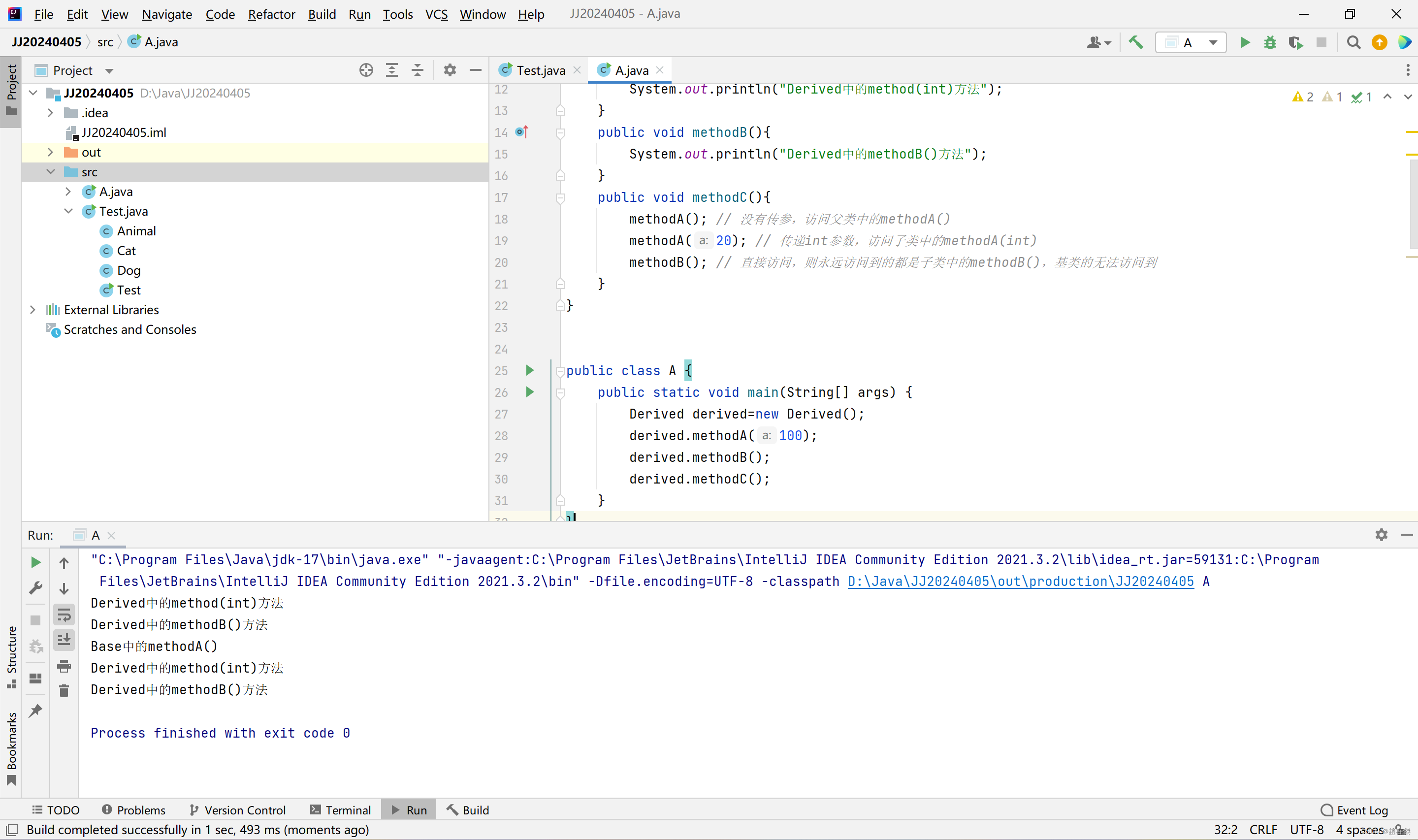Click the Print console output icon

pos(64,666)
